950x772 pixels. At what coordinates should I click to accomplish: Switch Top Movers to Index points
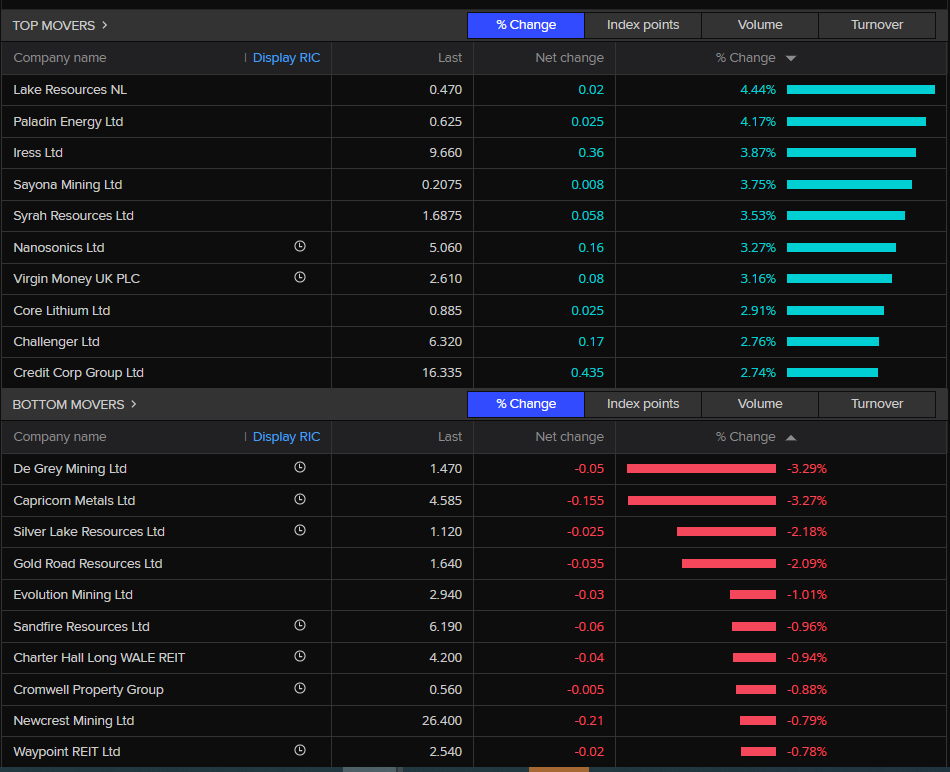[643, 25]
